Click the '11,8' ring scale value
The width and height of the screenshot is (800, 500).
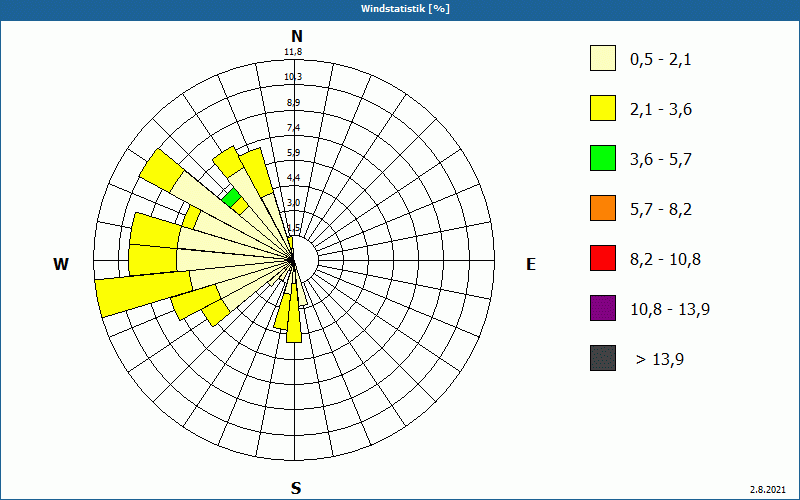pos(293,52)
